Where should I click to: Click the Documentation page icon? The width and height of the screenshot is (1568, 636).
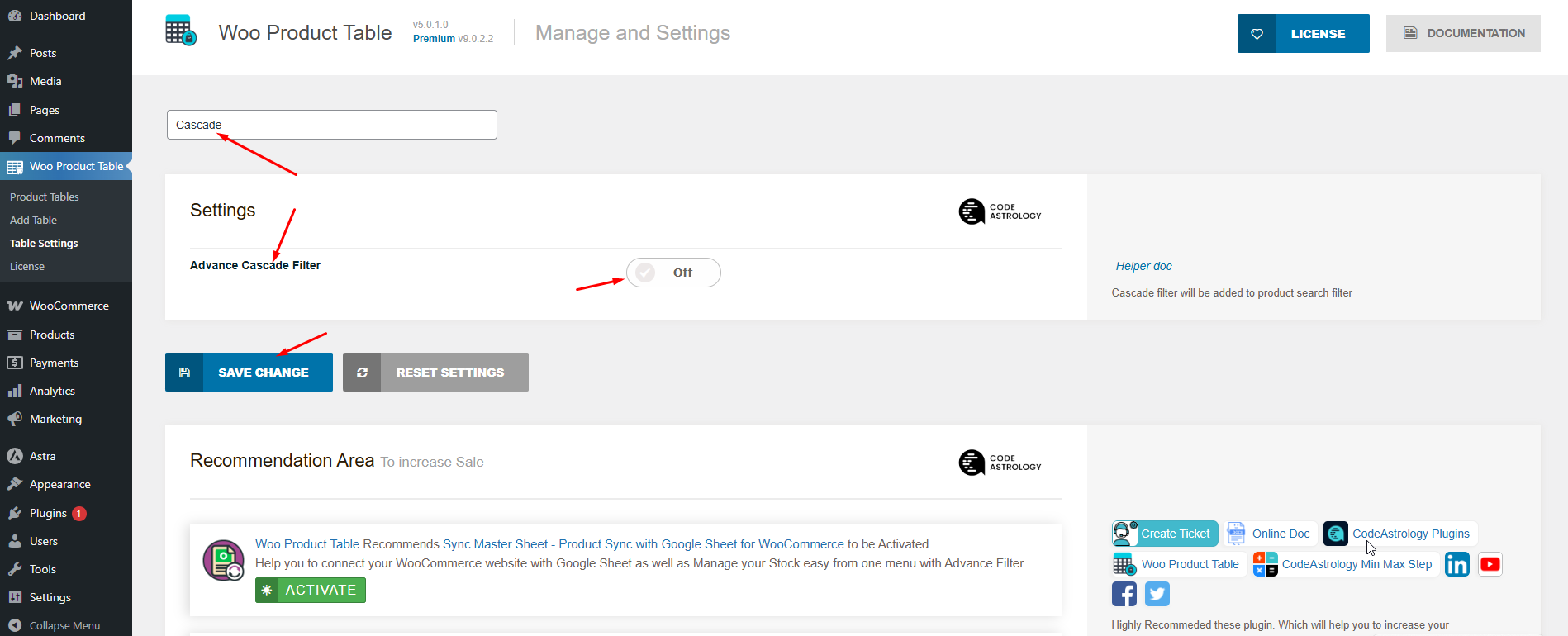[x=1410, y=33]
